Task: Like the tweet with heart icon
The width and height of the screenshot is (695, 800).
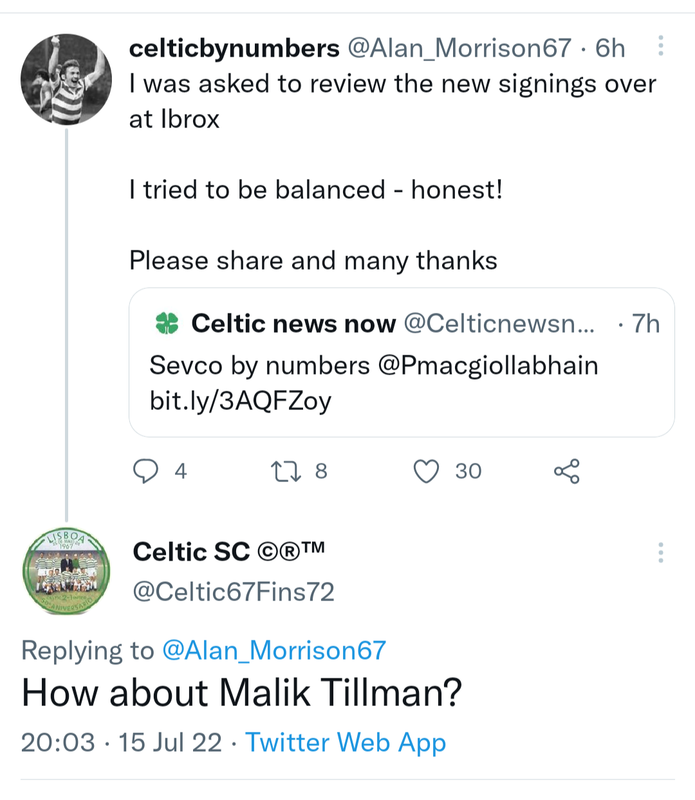Action: pos(427,470)
